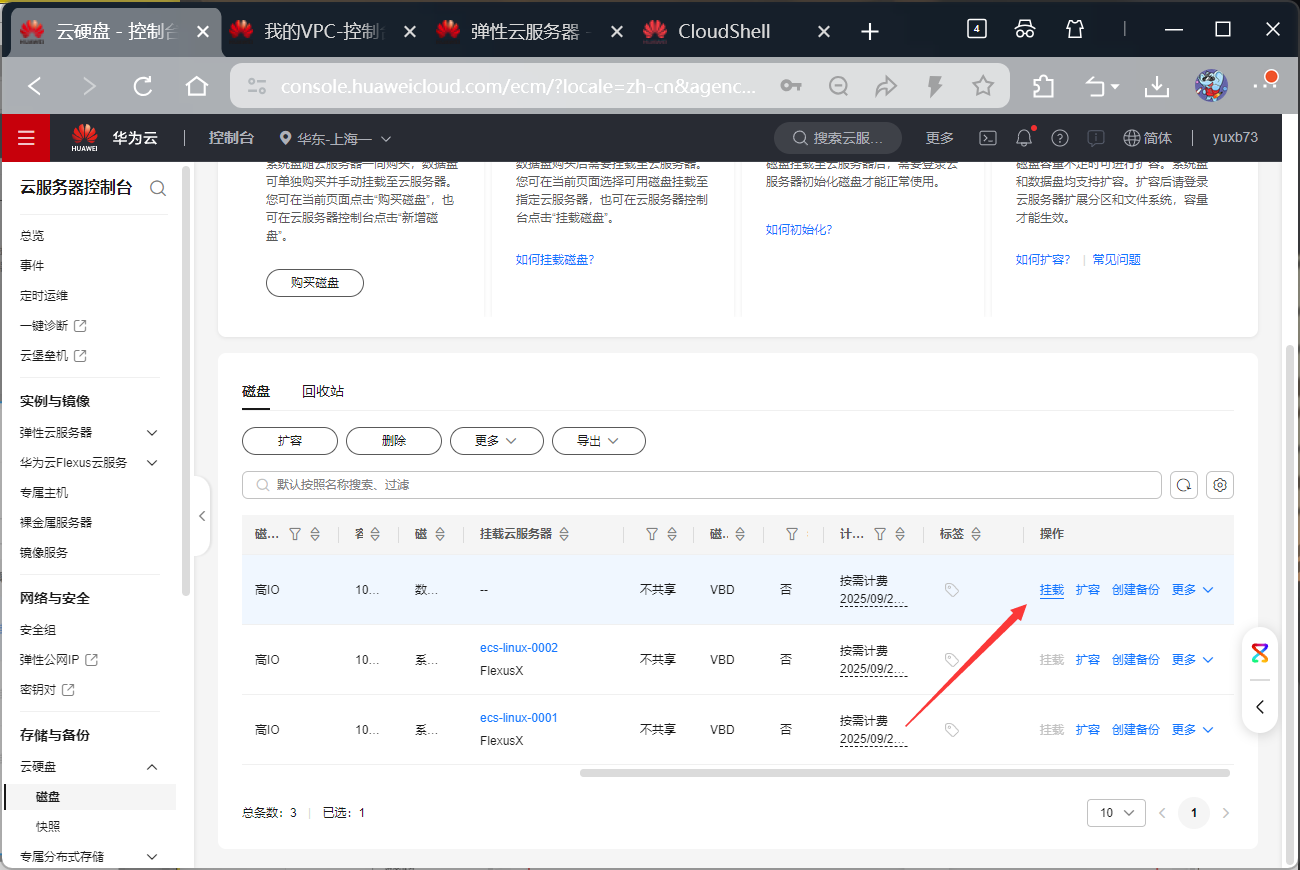This screenshot has width=1300, height=870.
Task: Filter the 计费 column
Action: (880, 535)
